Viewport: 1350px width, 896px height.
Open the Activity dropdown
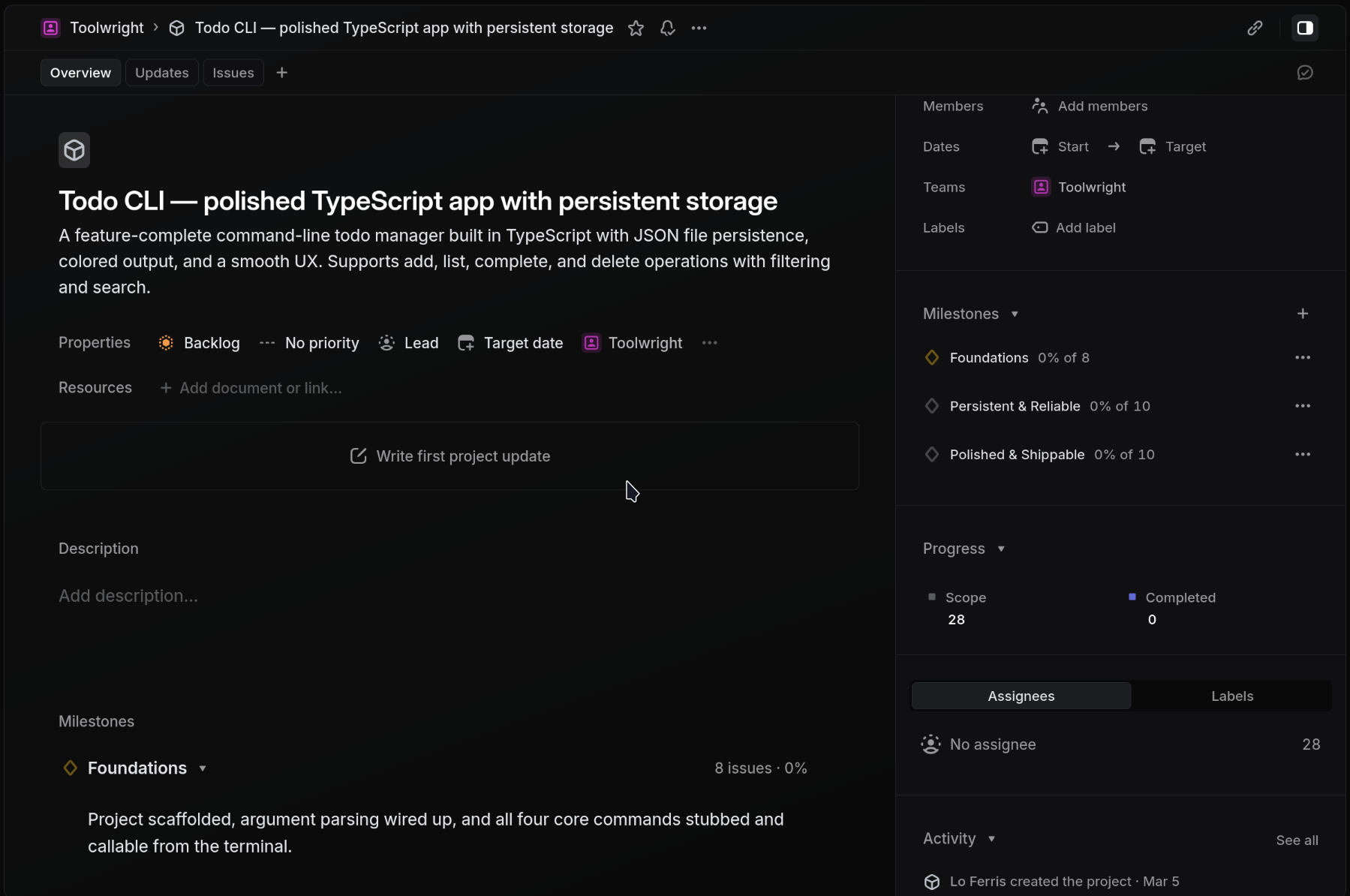992,838
